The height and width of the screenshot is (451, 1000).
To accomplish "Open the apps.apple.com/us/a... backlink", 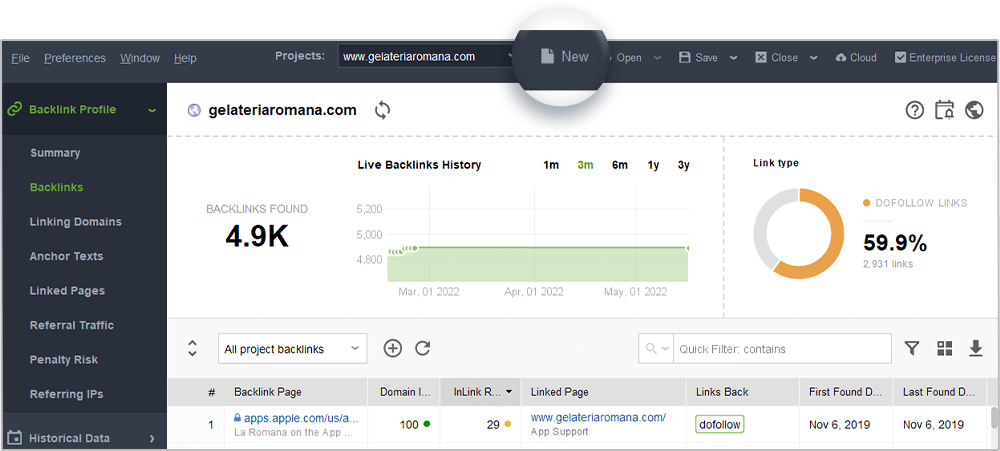I will pyautogui.click(x=301, y=418).
